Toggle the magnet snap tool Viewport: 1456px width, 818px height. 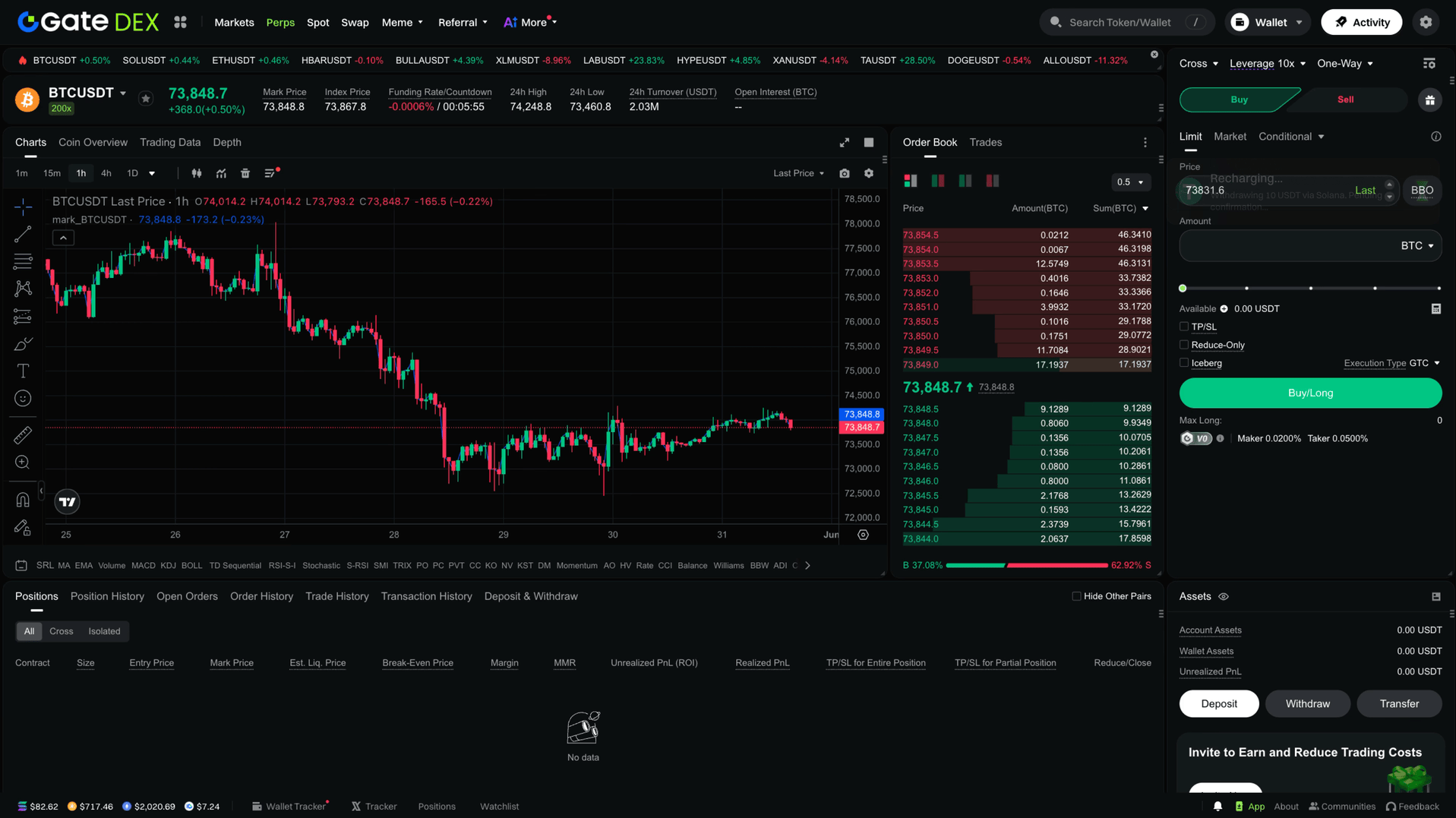pyautogui.click(x=23, y=500)
